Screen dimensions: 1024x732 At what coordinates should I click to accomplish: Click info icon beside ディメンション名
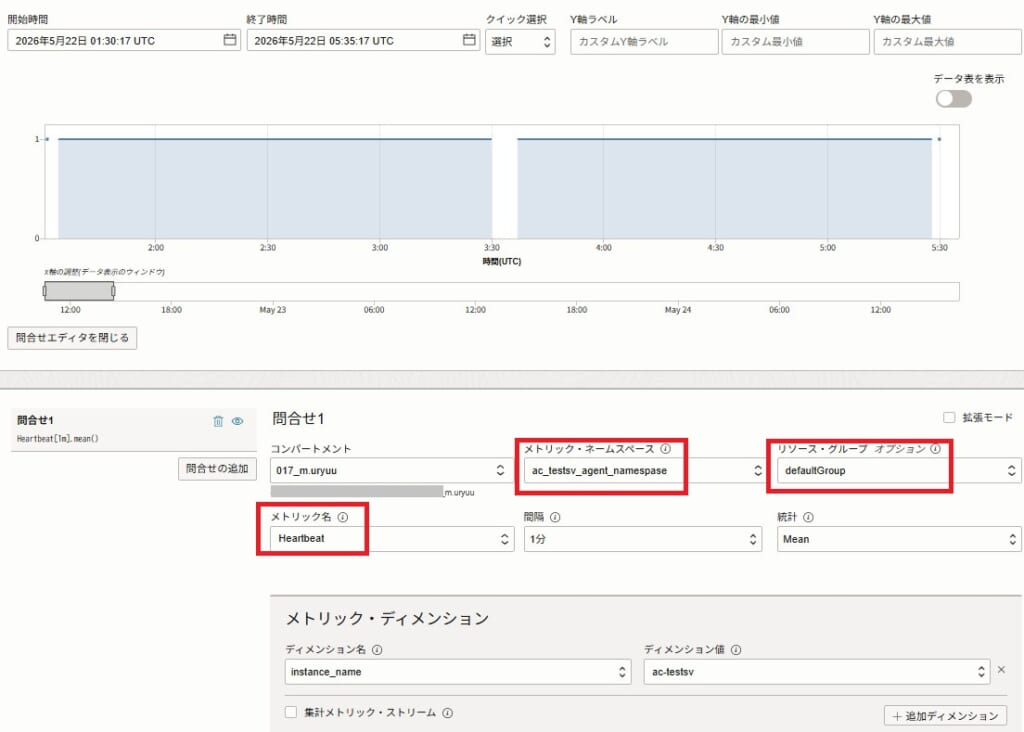pyautogui.click(x=377, y=650)
